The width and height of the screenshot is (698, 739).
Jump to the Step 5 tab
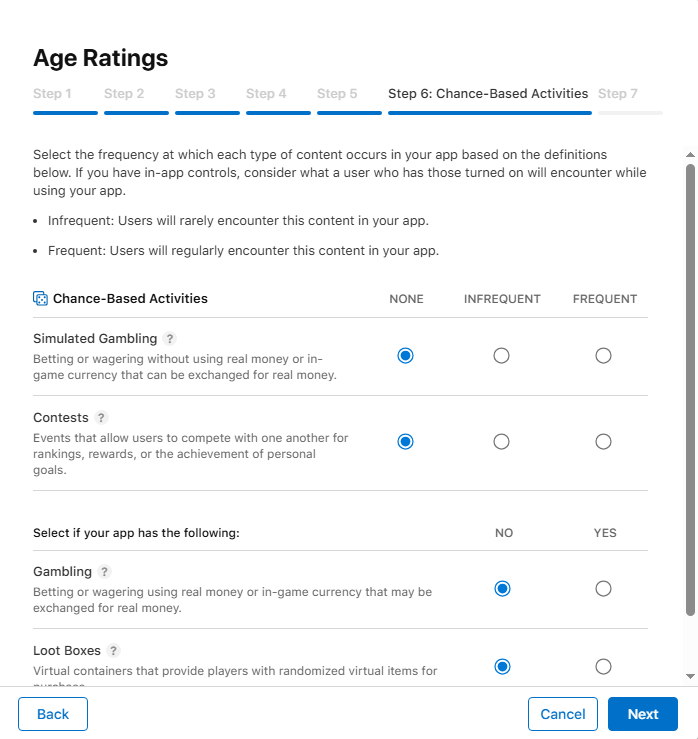(x=337, y=94)
